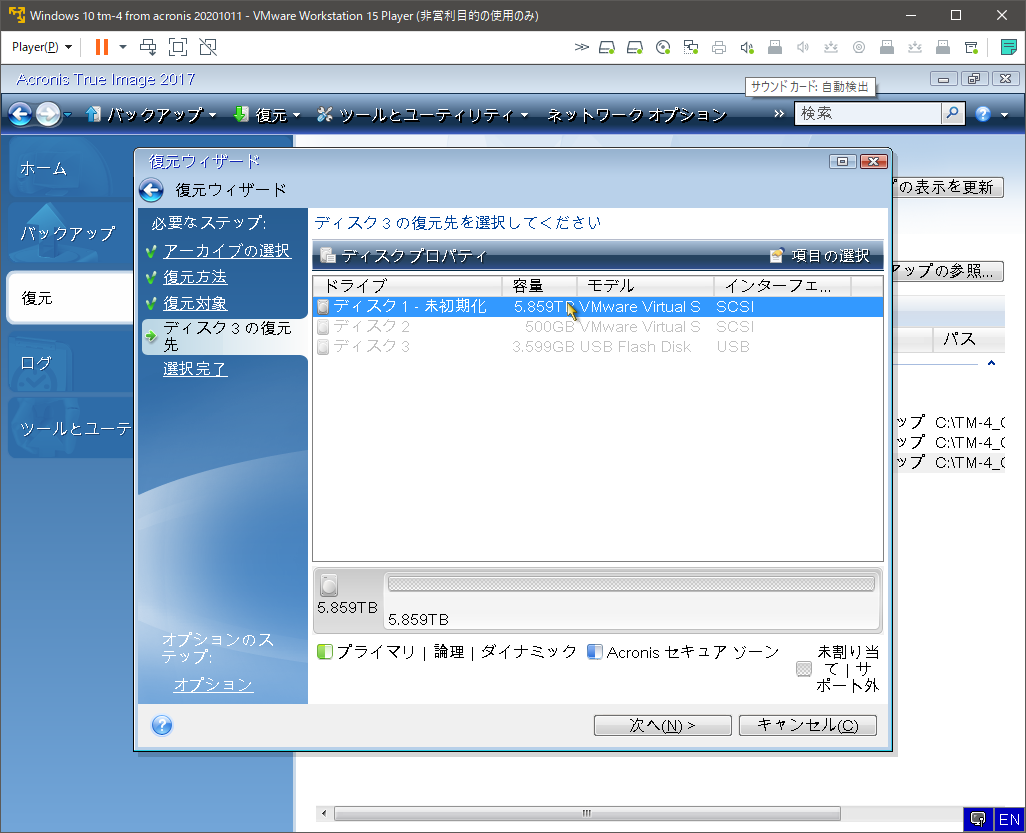Open the ツールとユーティリティ toolbar menu
The height and width of the screenshot is (833, 1026).
[x=423, y=115]
